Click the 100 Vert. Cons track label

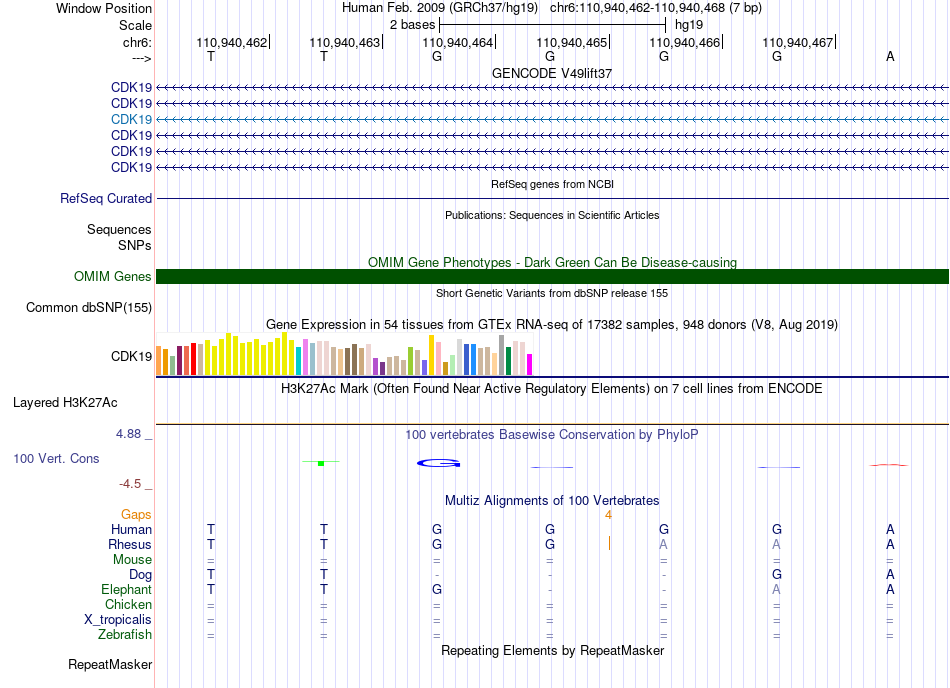56,458
